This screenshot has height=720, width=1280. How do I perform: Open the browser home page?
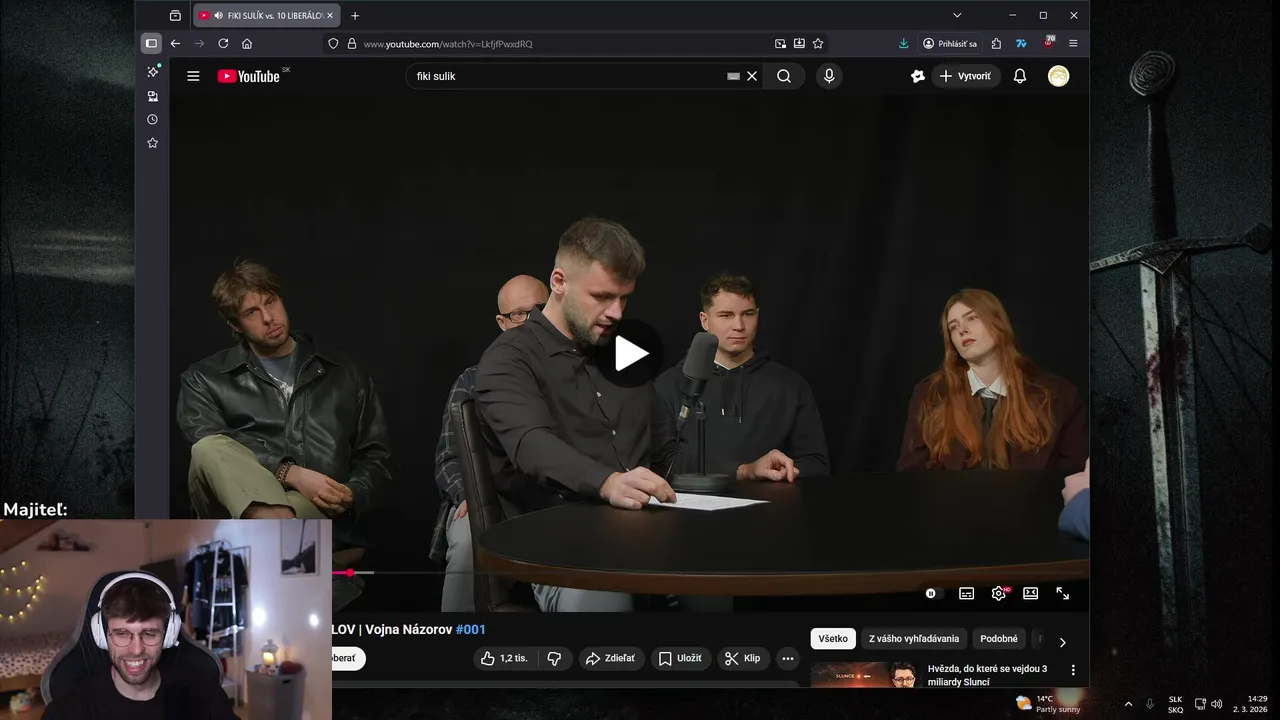[247, 44]
